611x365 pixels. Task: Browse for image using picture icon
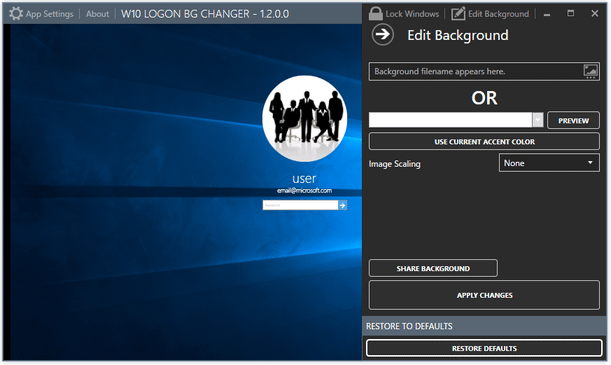(590, 71)
